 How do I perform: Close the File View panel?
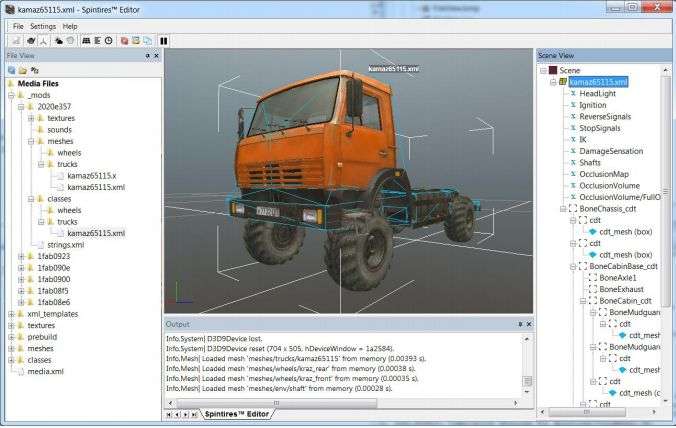point(155,56)
